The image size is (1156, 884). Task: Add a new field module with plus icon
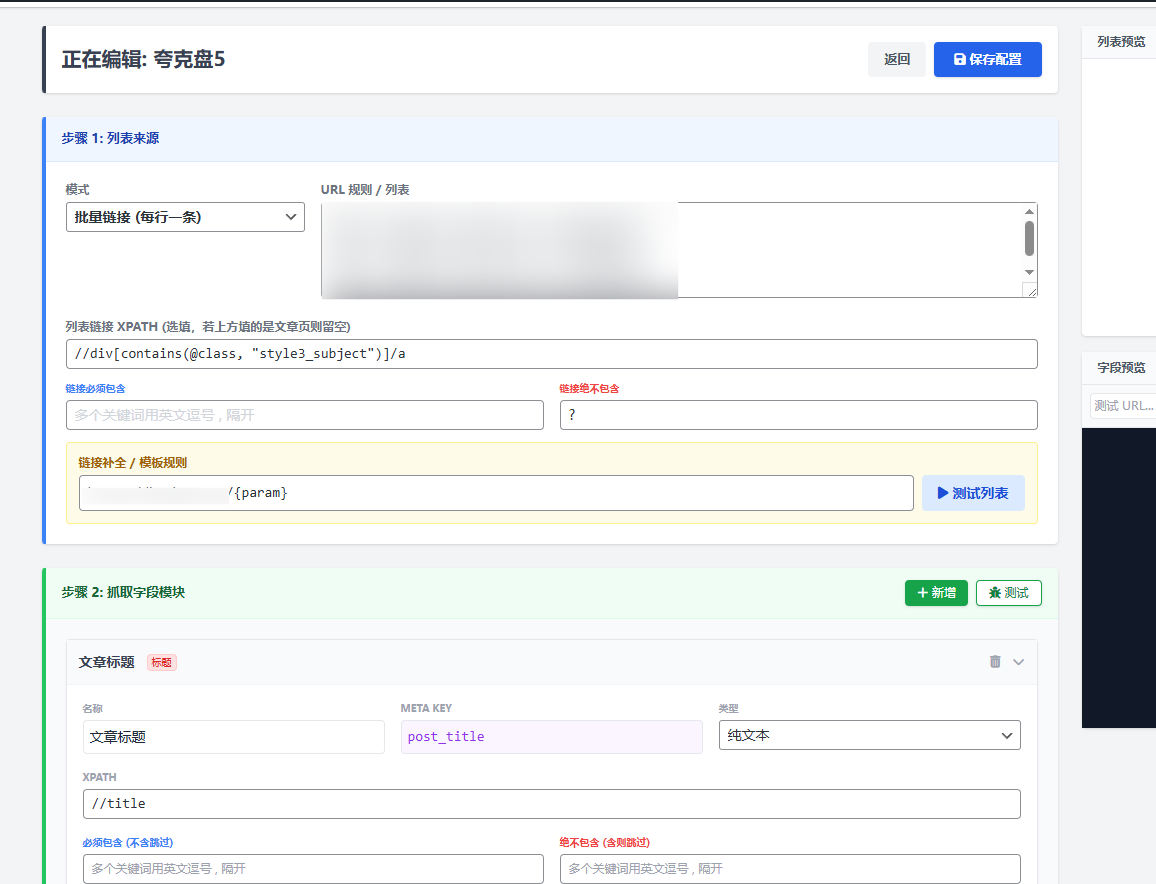[935, 592]
